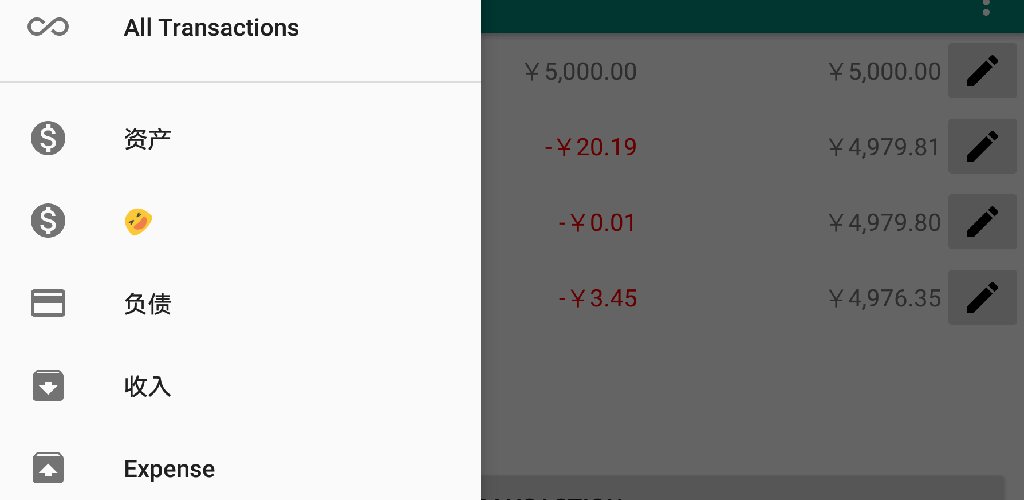Click the credit card icon beside 负债
The width and height of the screenshot is (1024, 500).
tap(48, 303)
